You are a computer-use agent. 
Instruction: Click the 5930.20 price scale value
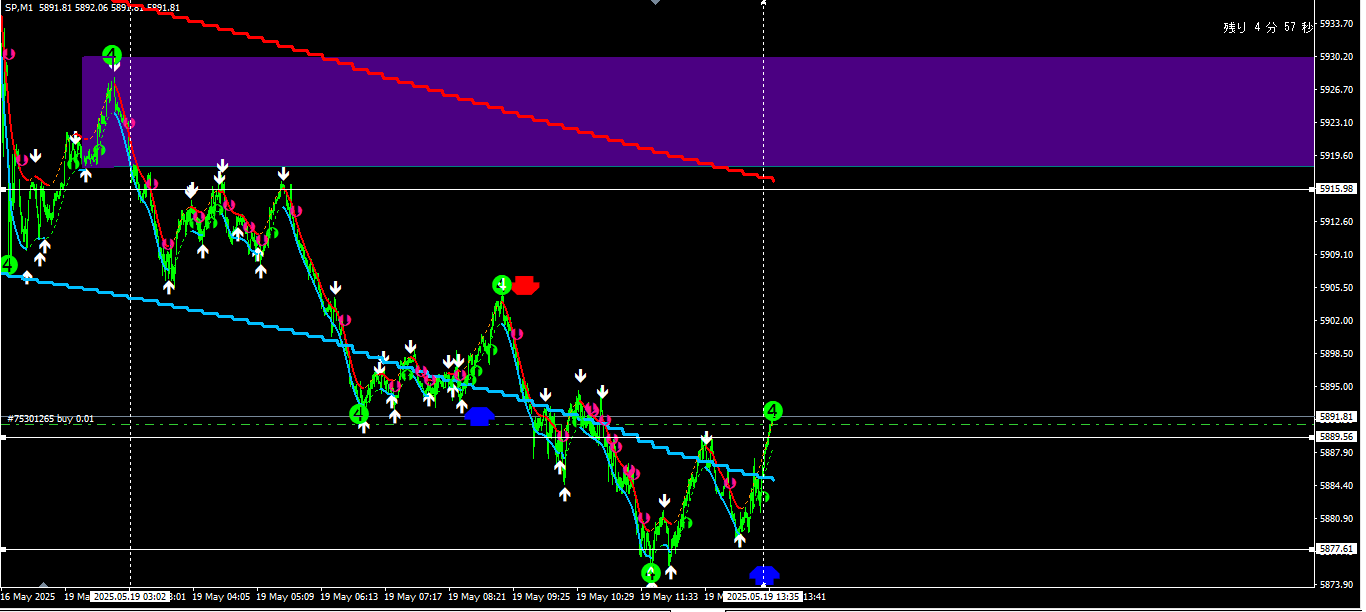1338,57
